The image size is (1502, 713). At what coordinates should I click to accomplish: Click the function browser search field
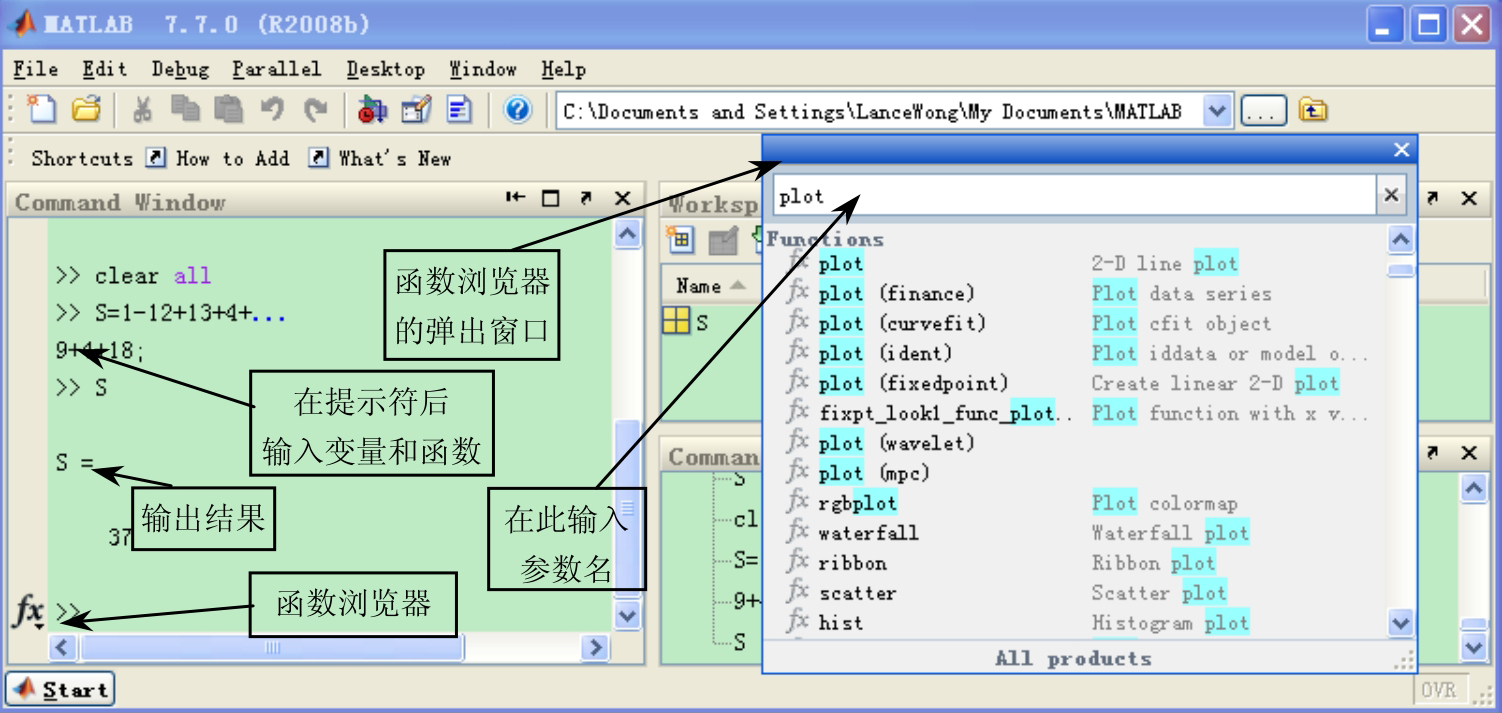coord(1074,196)
